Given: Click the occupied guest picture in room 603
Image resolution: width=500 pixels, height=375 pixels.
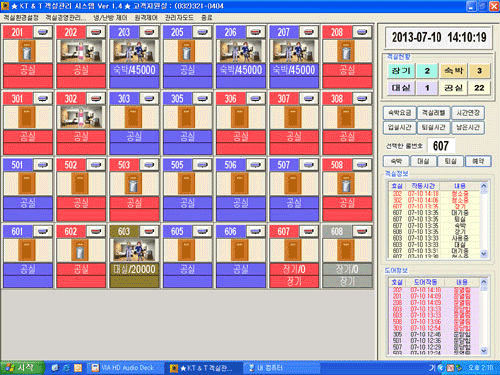Looking at the screenshot, I should click(x=134, y=250).
